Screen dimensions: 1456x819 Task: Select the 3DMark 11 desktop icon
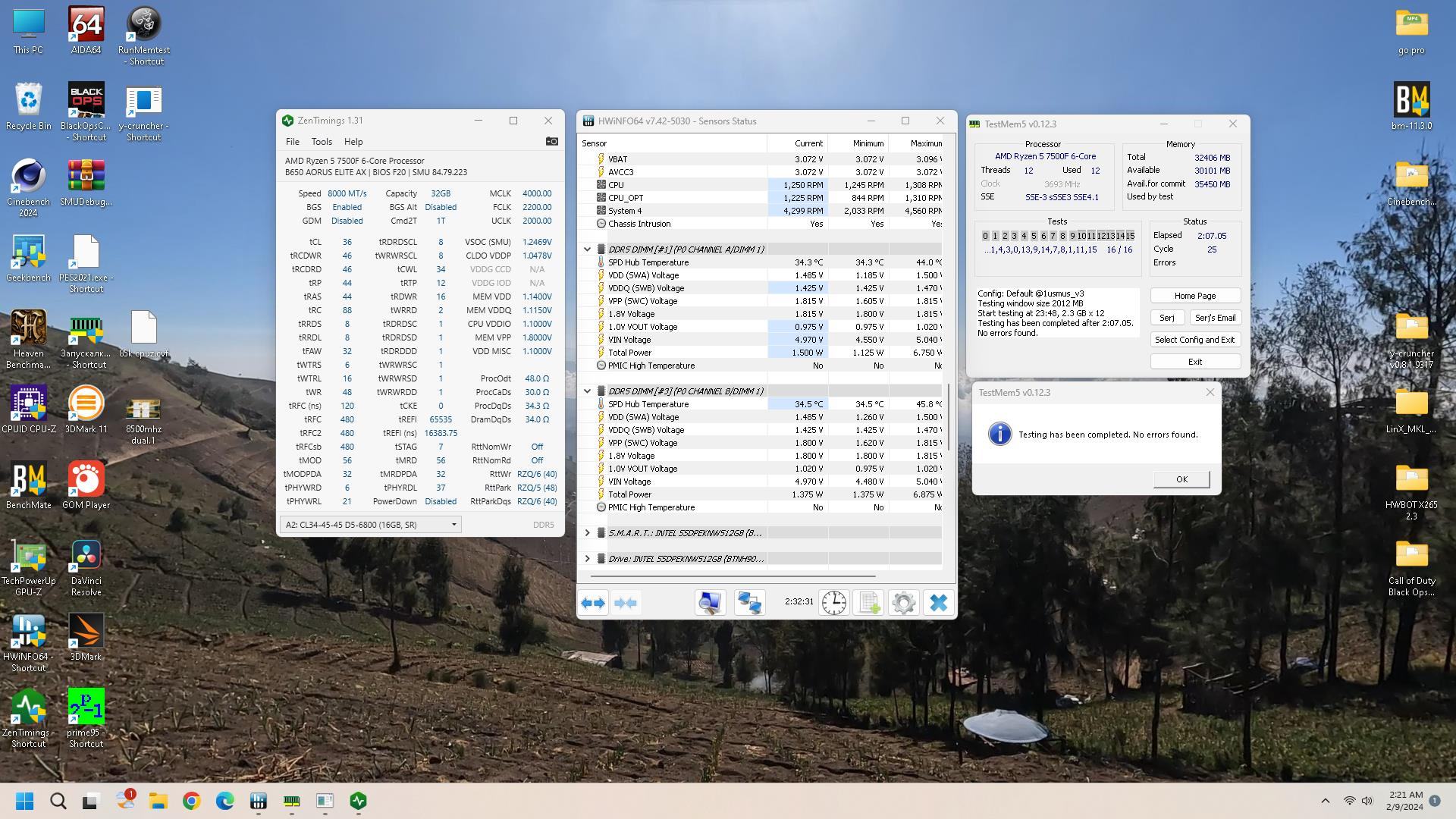point(86,410)
